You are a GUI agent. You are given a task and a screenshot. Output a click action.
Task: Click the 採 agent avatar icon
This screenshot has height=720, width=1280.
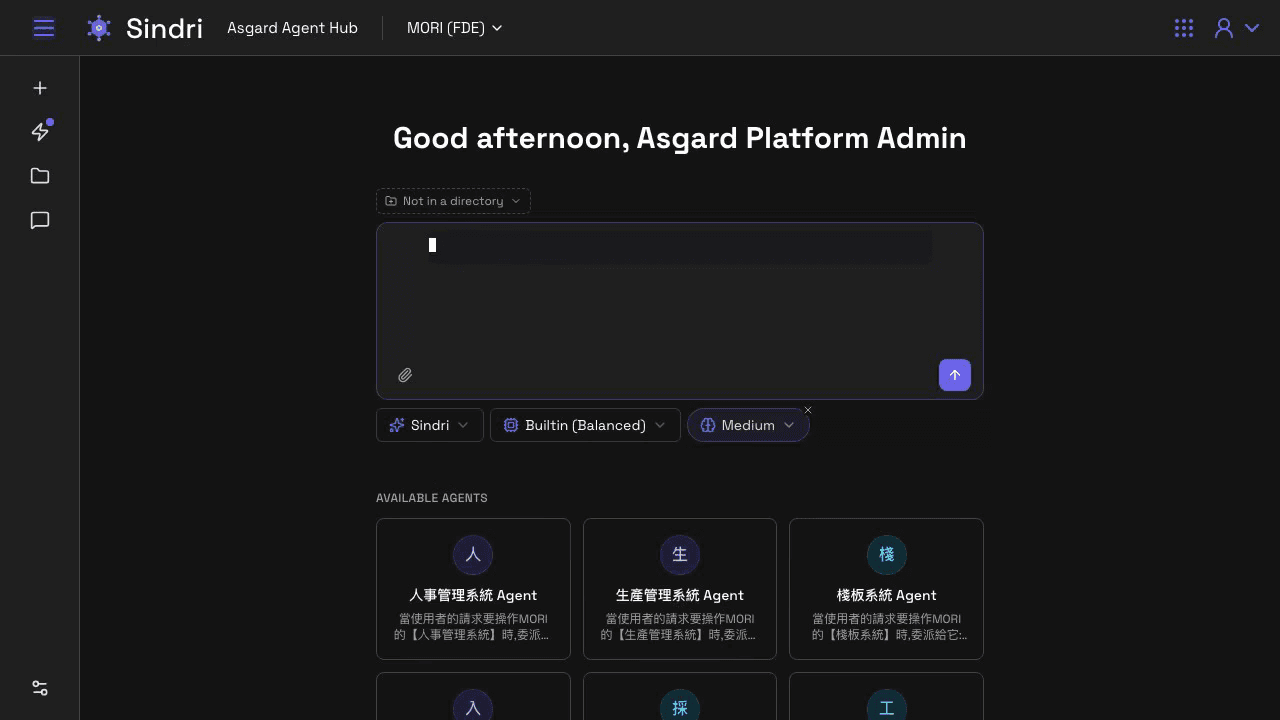pyautogui.click(x=680, y=706)
